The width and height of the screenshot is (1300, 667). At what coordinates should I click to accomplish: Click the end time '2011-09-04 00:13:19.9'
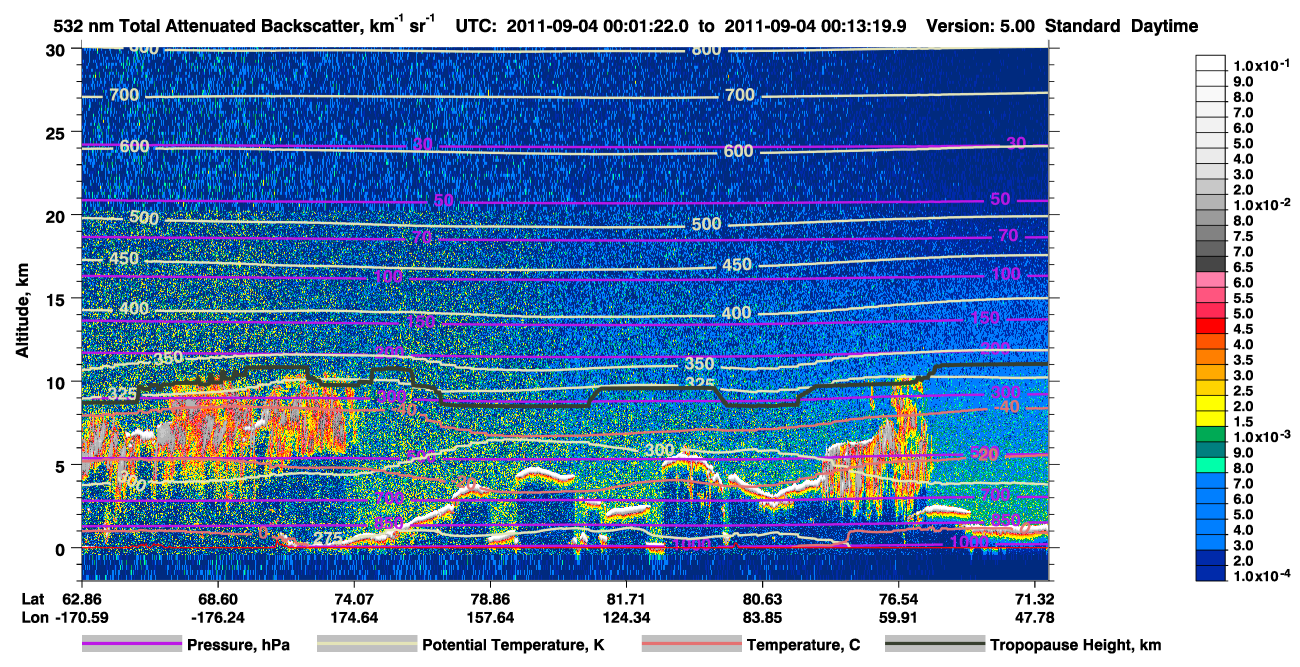(815, 26)
